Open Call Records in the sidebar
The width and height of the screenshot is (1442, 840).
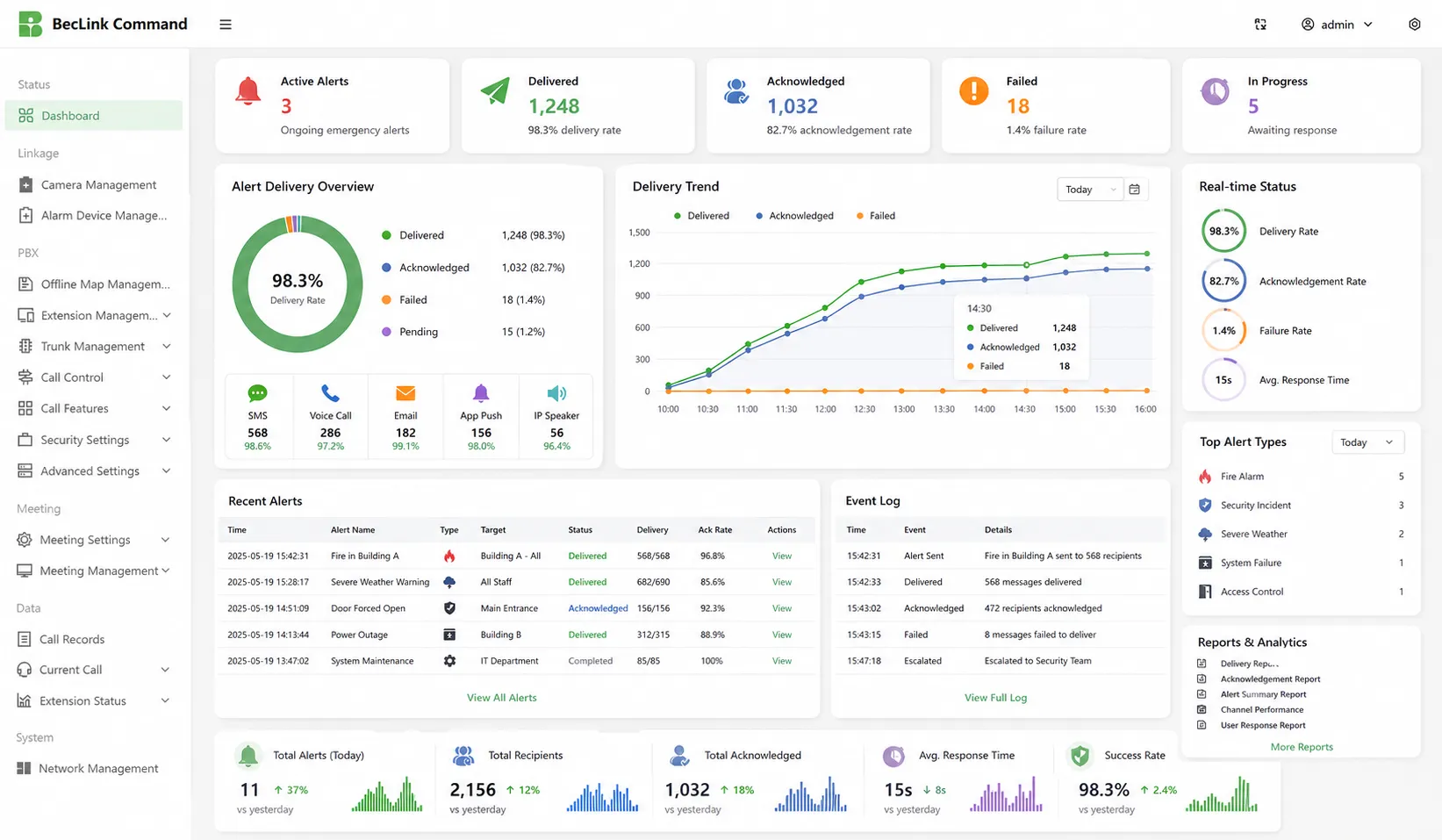(x=72, y=640)
